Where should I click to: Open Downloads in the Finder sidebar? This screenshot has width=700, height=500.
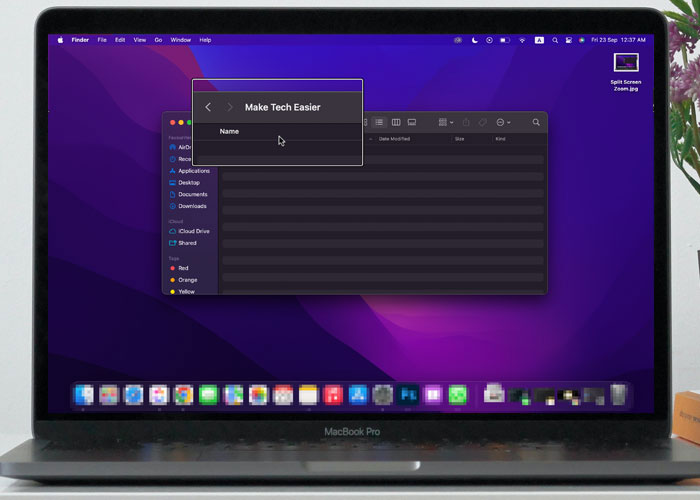tap(188, 206)
